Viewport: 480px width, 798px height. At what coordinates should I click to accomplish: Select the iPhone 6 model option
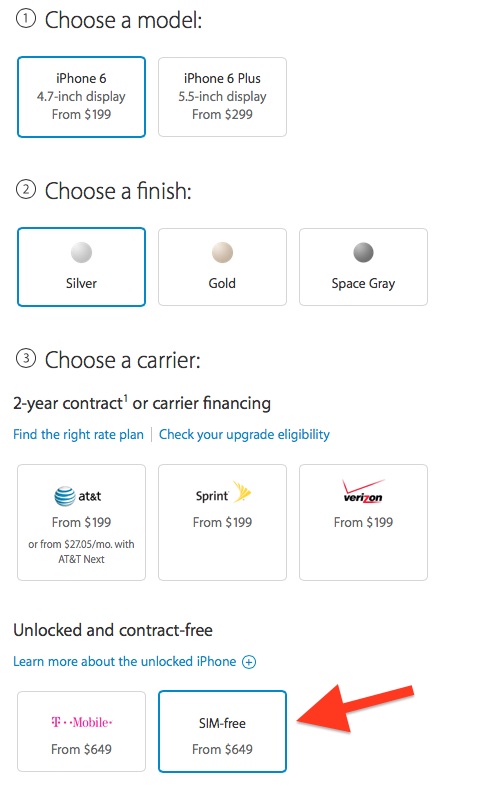[81, 97]
